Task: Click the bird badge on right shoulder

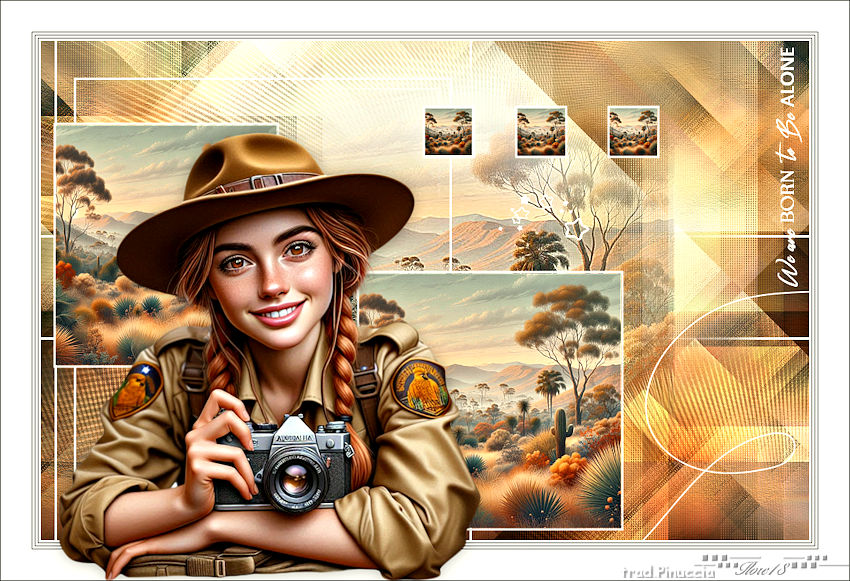Action: [421, 388]
